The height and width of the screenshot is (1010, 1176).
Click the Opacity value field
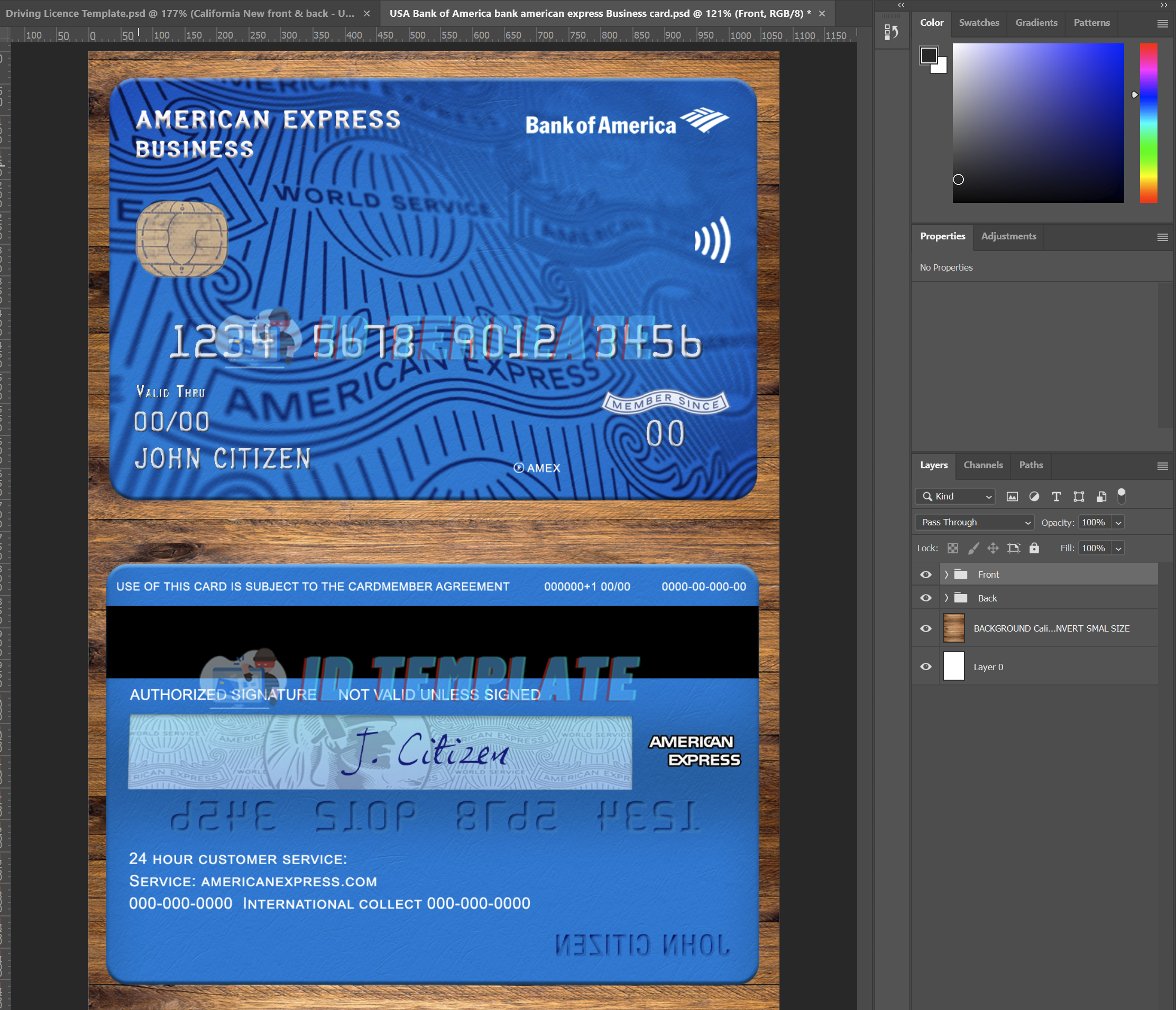point(1095,522)
